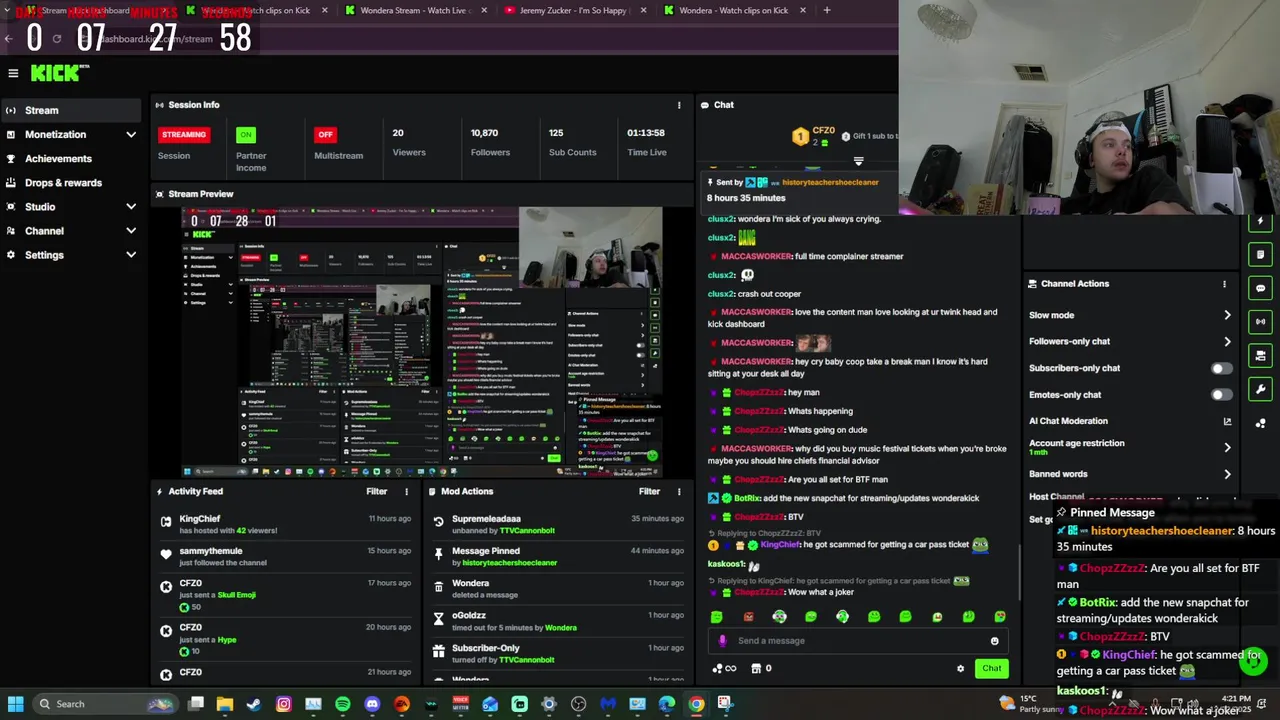Select Stream in sidebar

[x=70, y=111]
